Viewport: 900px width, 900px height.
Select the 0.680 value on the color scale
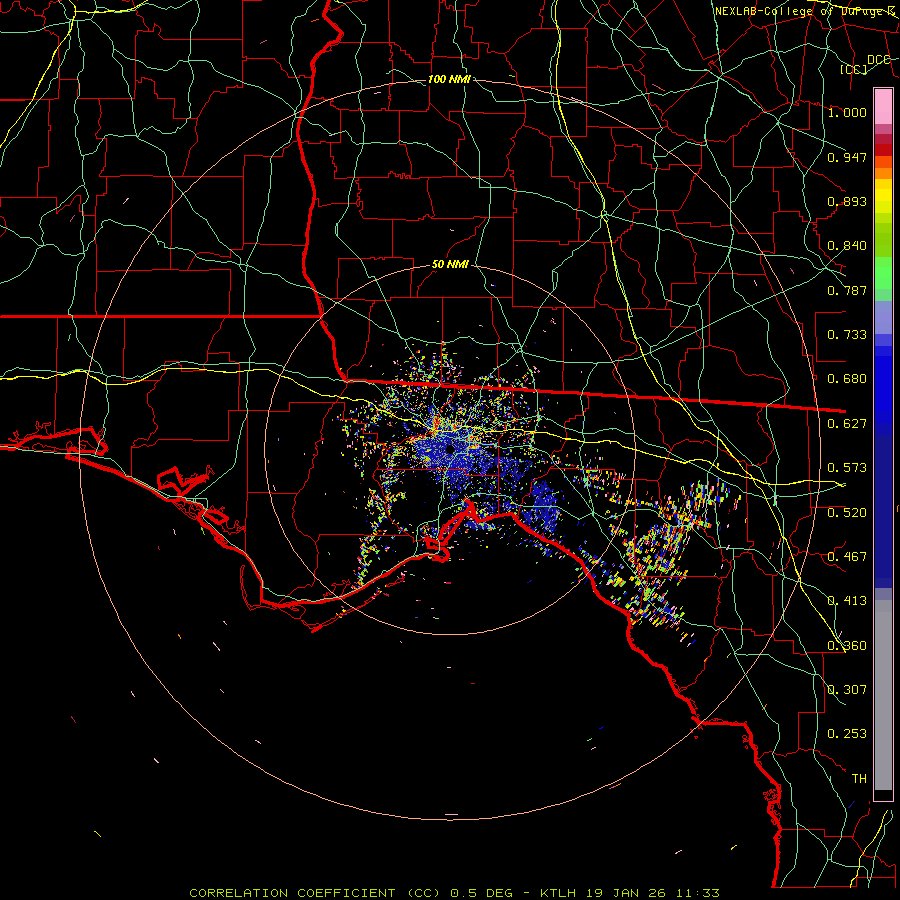[847, 379]
